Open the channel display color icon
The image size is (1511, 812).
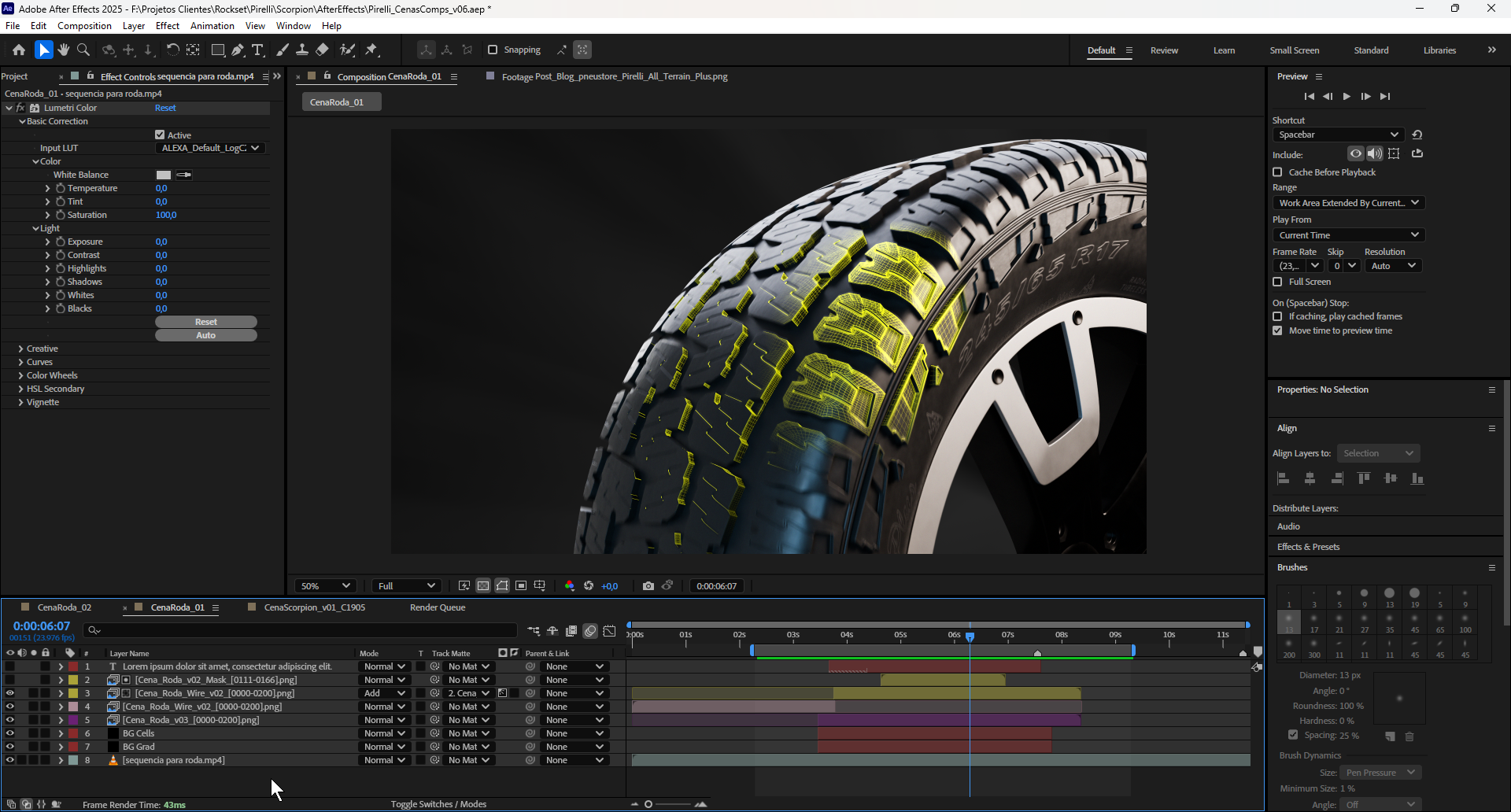(x=569, y=585)
